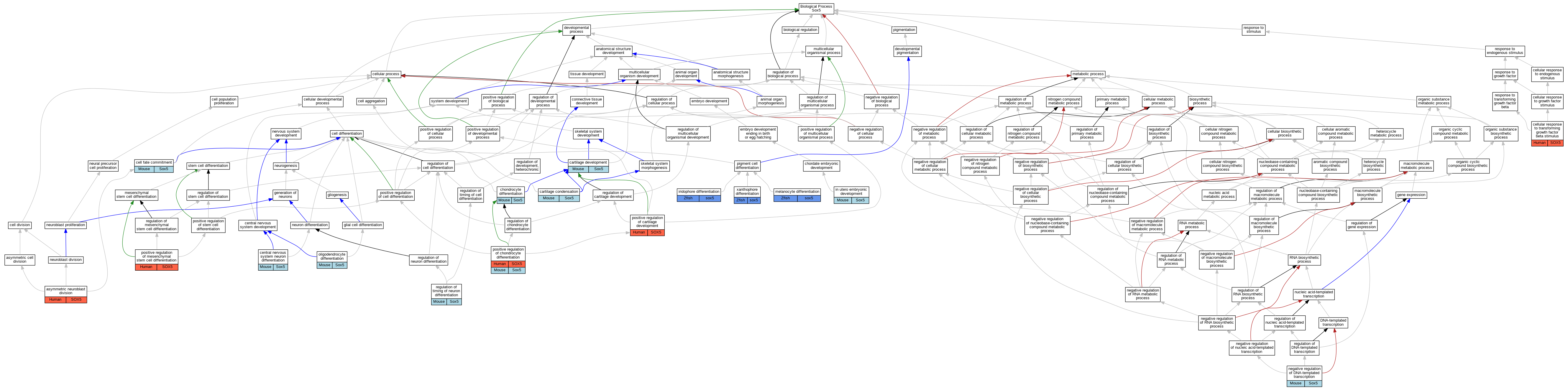Click the 'connective tissue development' node
The width and height of the screenshot is (1568, 390).
tap(587, 102)
